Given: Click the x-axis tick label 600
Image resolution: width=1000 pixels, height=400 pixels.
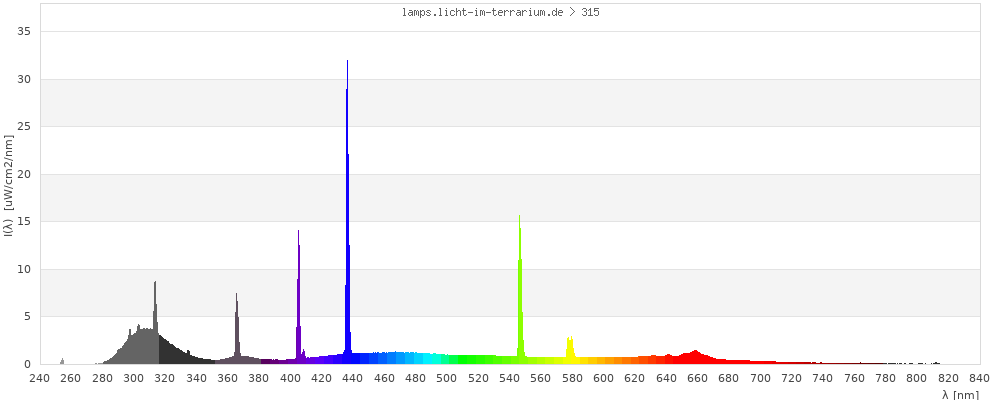Looking at the screenshot, I should (604, 378).
